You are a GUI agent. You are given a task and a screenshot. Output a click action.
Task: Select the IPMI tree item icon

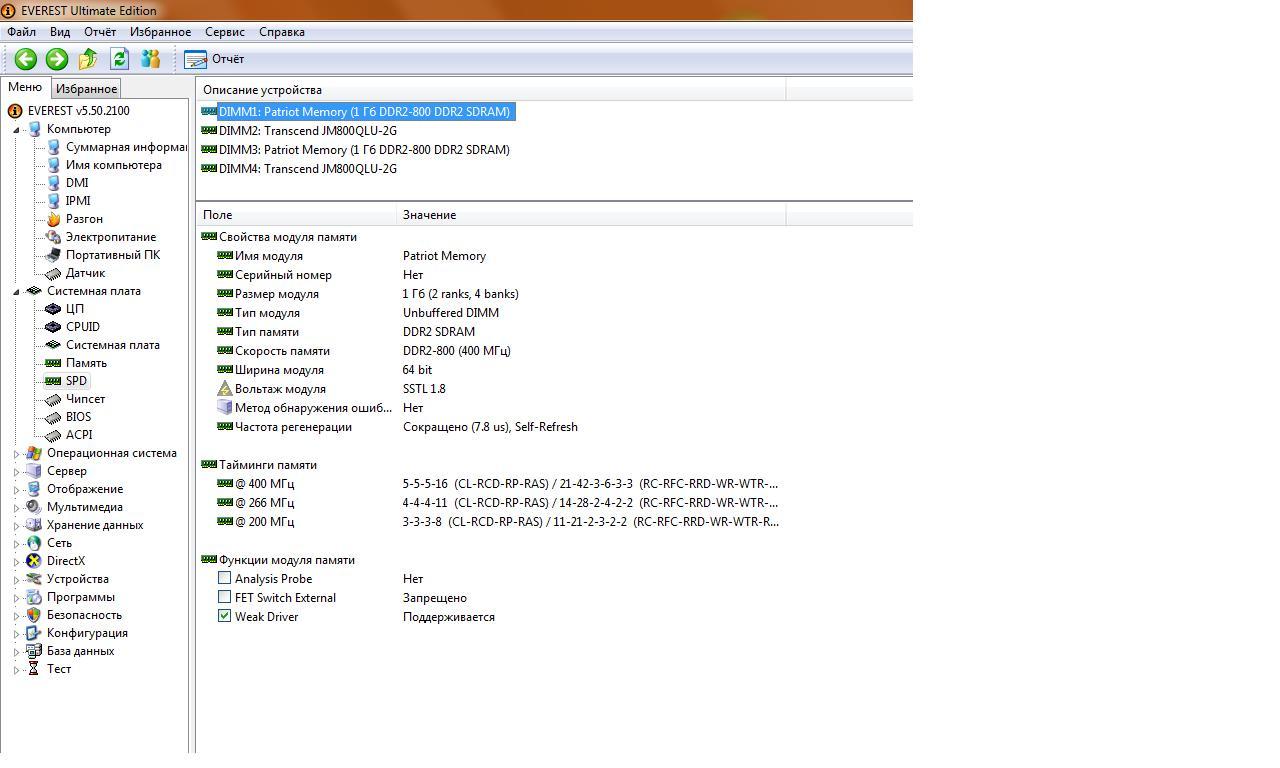(x=54, y=201)
